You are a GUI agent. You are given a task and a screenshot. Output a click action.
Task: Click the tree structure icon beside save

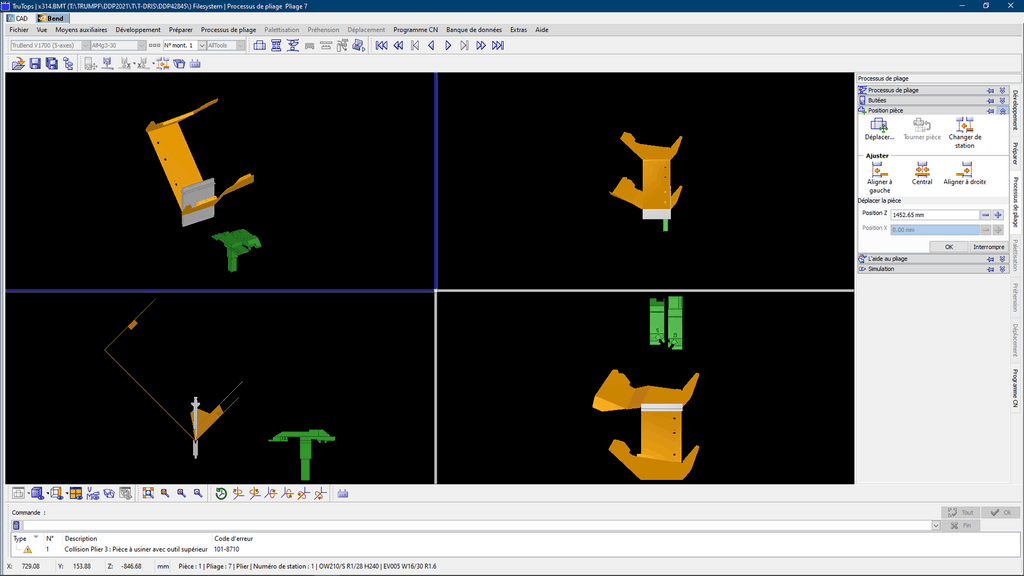coord(68,63)
